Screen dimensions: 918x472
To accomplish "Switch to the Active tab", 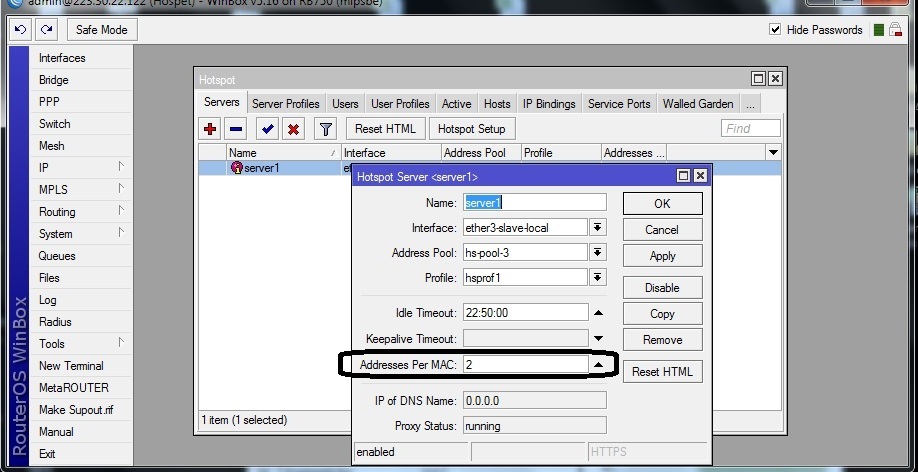I will (x=456, y=104).
